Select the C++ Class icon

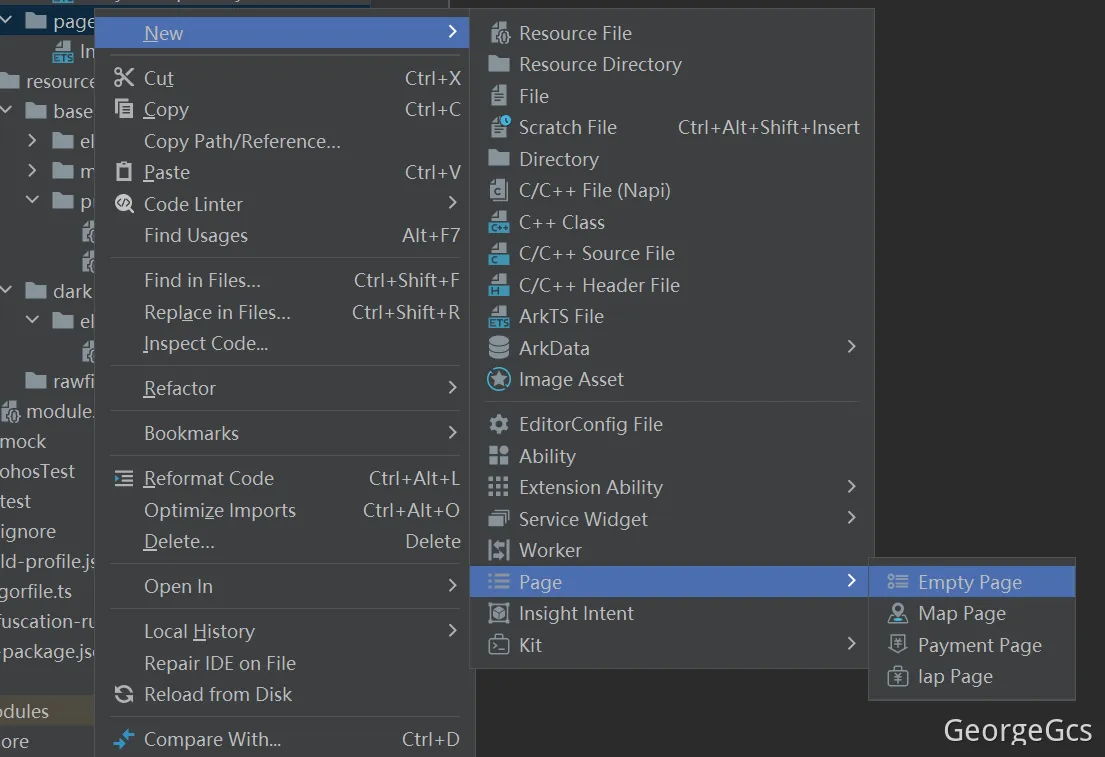pos(499,222)
